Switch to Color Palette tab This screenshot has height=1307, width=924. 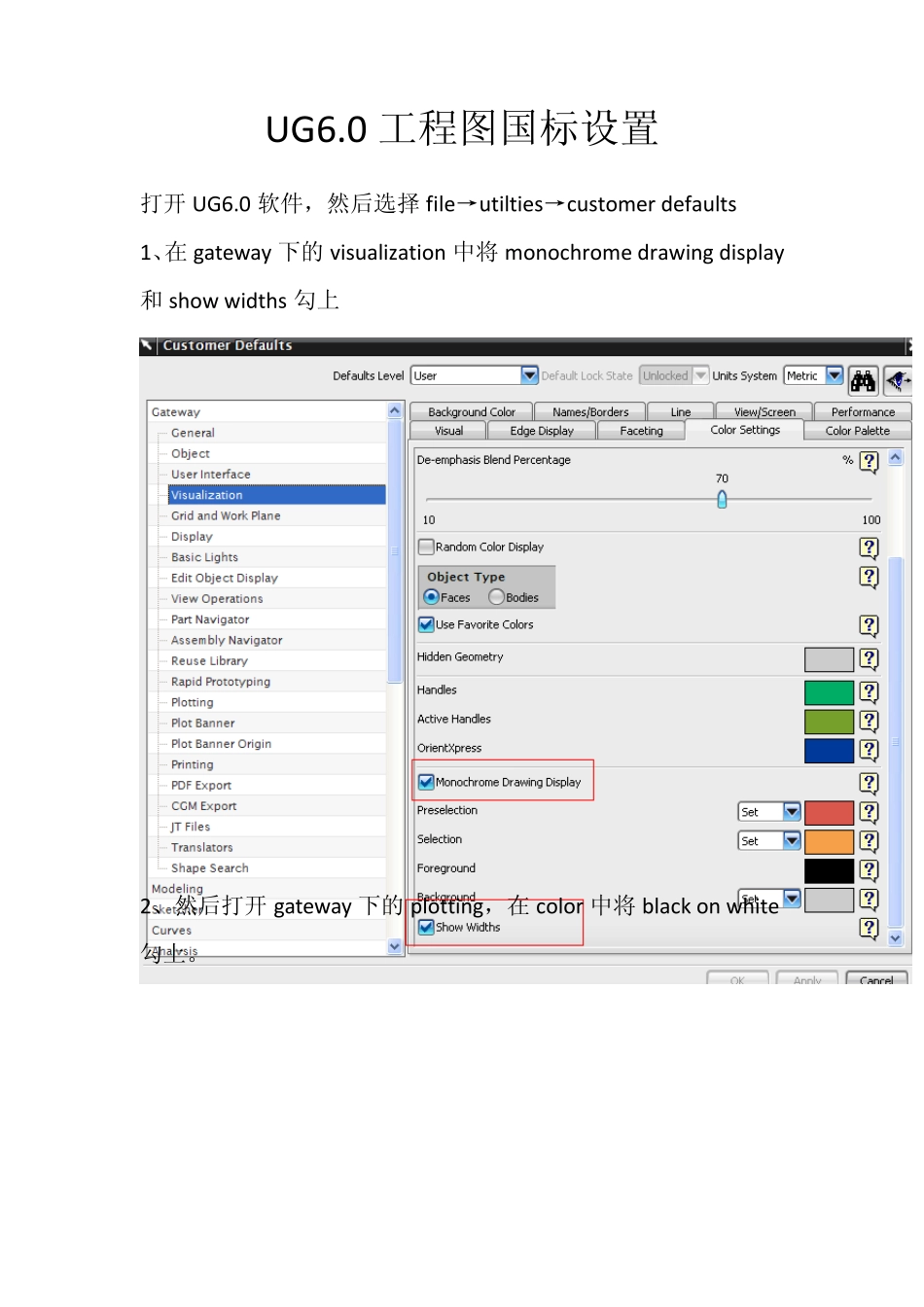point(858,431)
